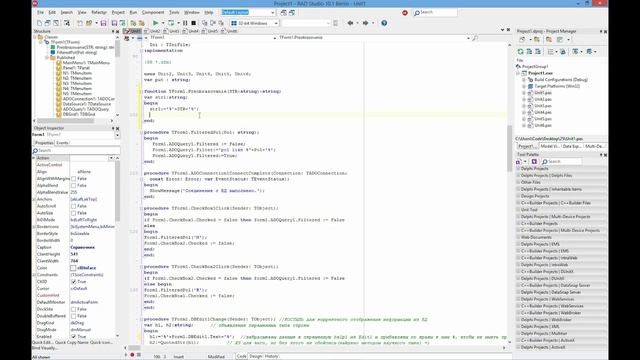Close the Object Inspector panel
The height and width of the screenshot is (360, 640).
pyautogui.click(x=118, y=128)
